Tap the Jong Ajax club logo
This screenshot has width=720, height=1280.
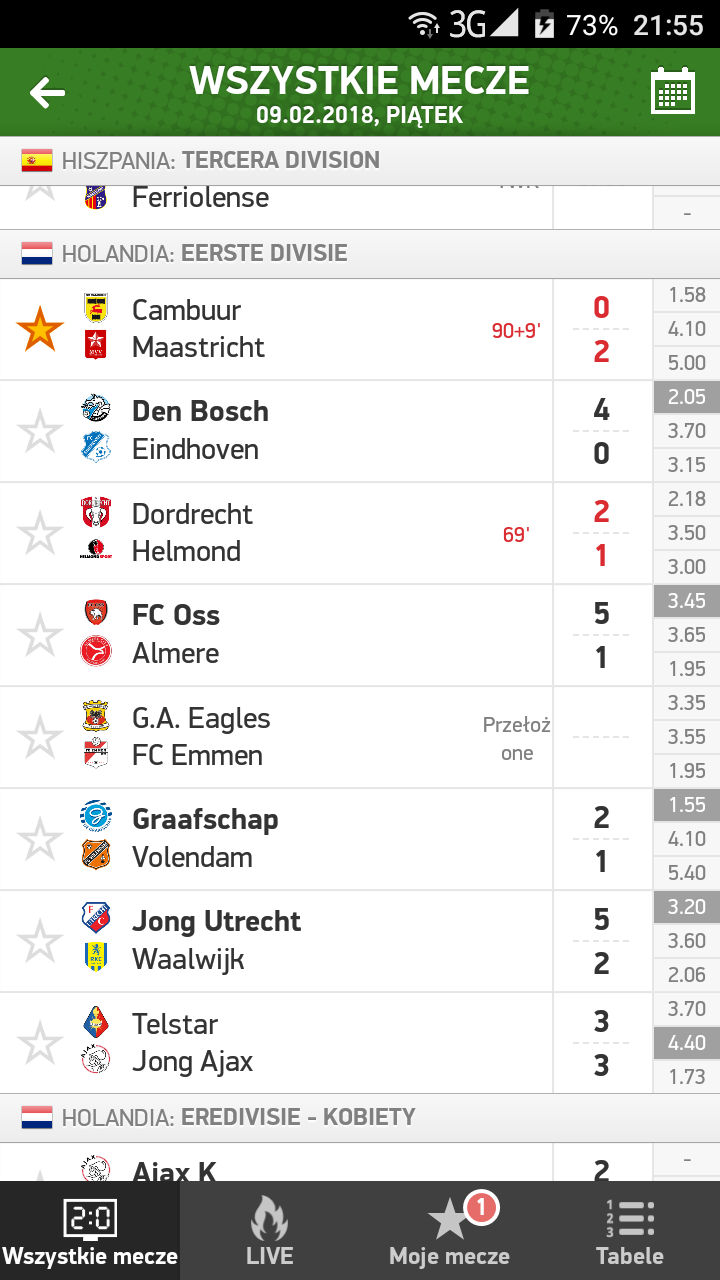pos(96,1060)
